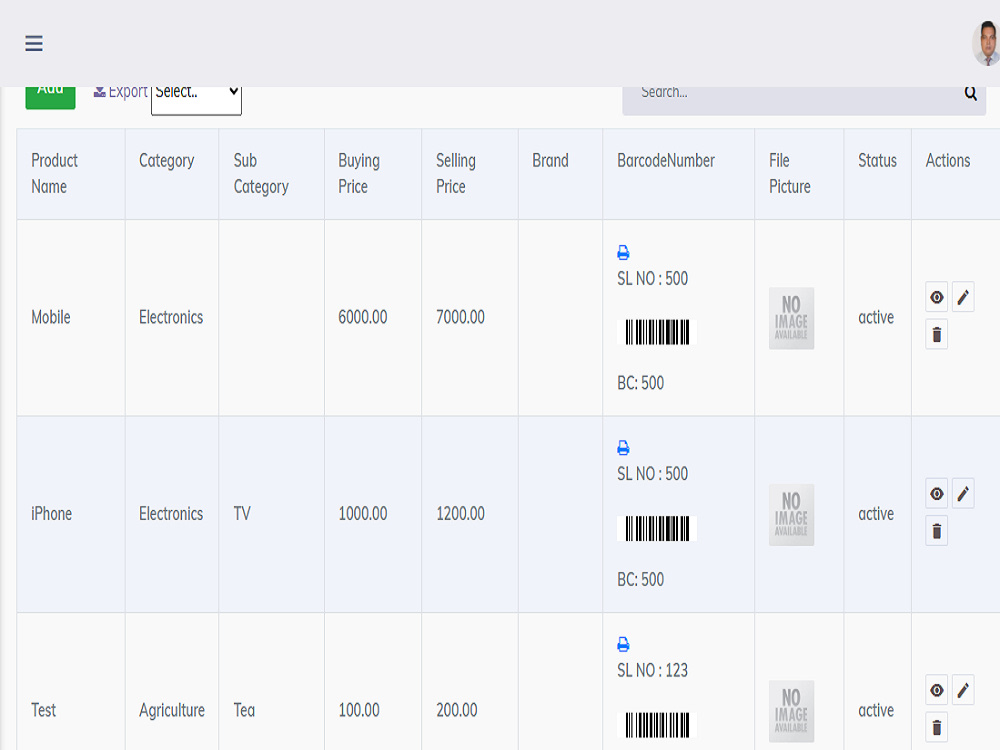Delete the Test product

[x=936, y=727]
